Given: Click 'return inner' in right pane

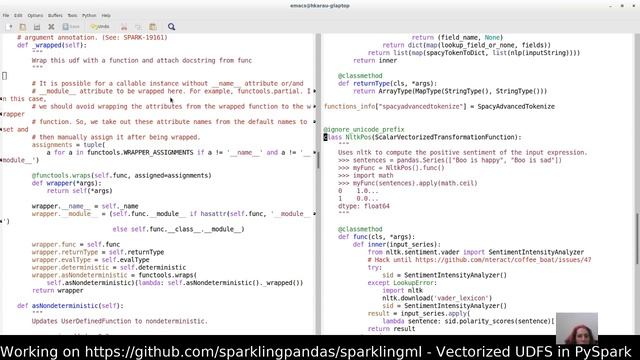Looking at the screenshot, I should [375, 60].
